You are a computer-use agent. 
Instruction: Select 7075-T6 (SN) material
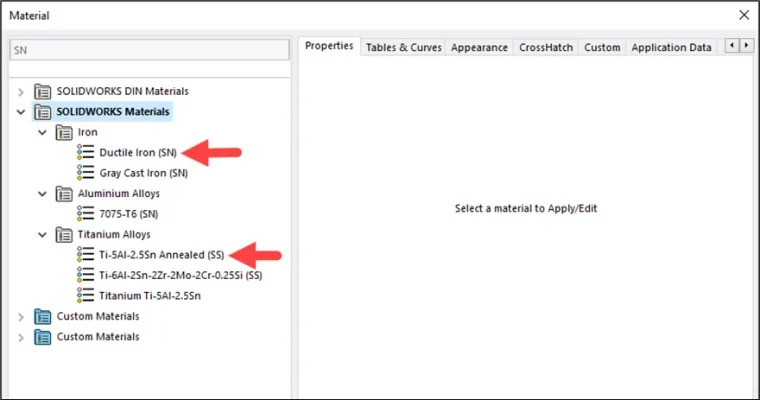[128, 214]
